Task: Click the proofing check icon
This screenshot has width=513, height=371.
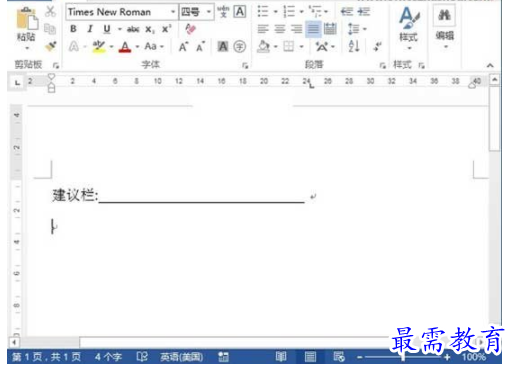Action: [142, 357]
